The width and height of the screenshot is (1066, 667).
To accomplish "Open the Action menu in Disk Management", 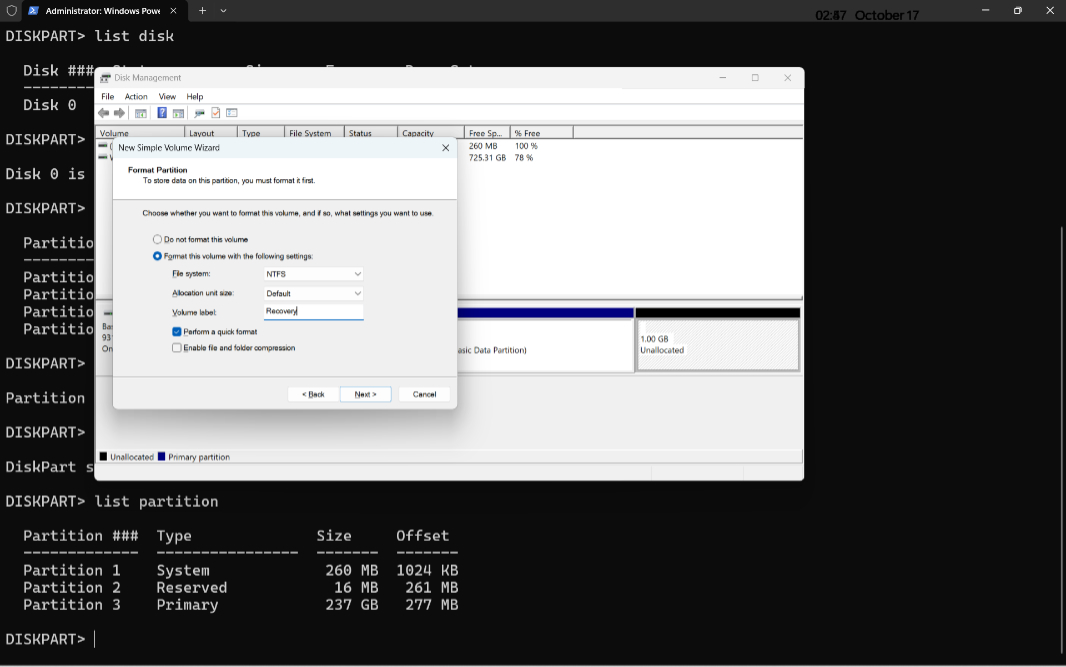I will (x=136, y=97).
